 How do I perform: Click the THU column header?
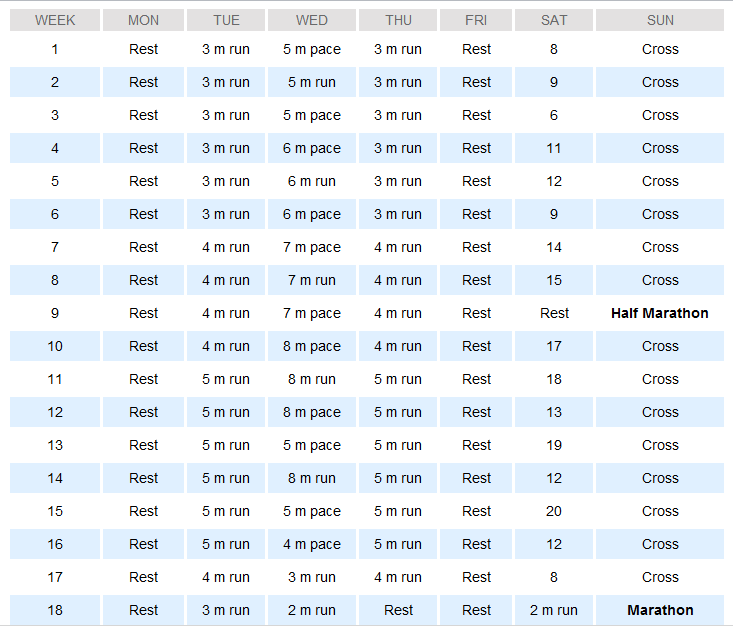[398, 20]
